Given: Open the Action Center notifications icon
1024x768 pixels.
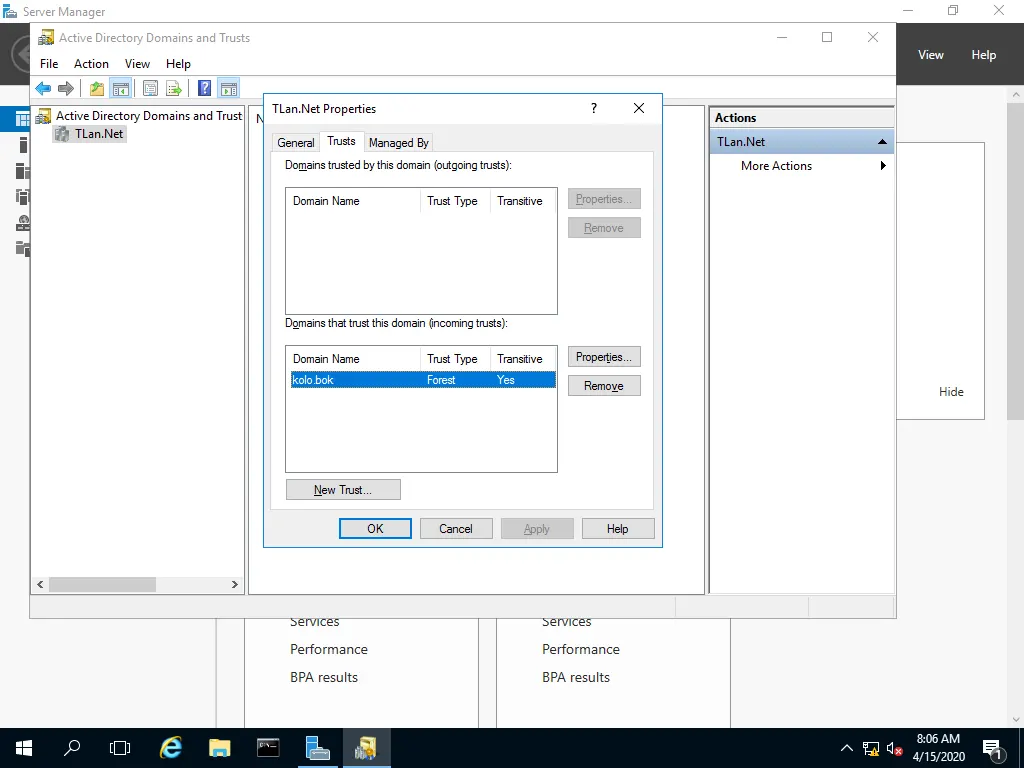Looking at the screenshot, I should click(993, 749).
